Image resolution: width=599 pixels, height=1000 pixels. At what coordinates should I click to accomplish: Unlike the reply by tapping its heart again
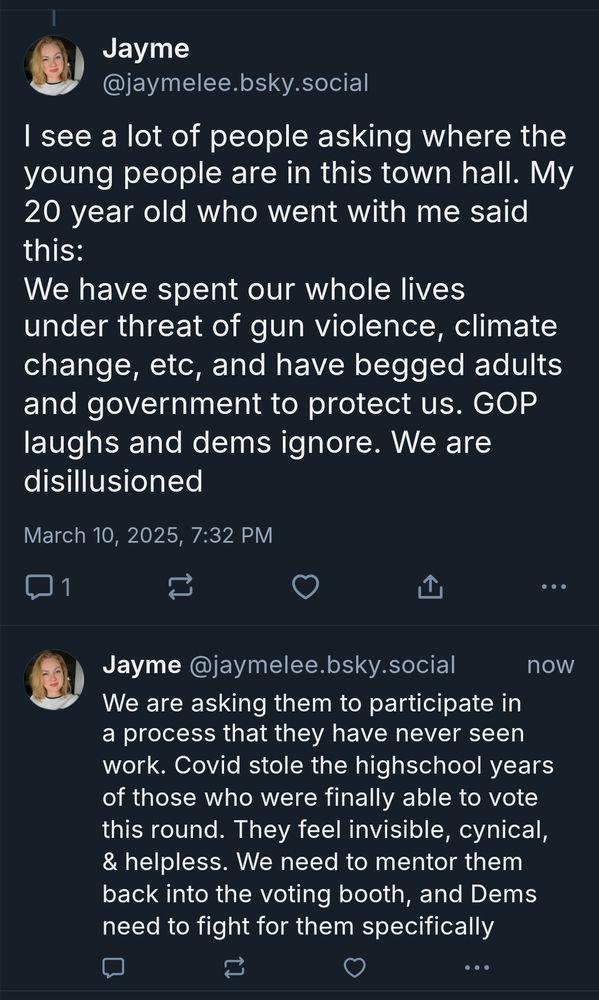tap(353, 967)
